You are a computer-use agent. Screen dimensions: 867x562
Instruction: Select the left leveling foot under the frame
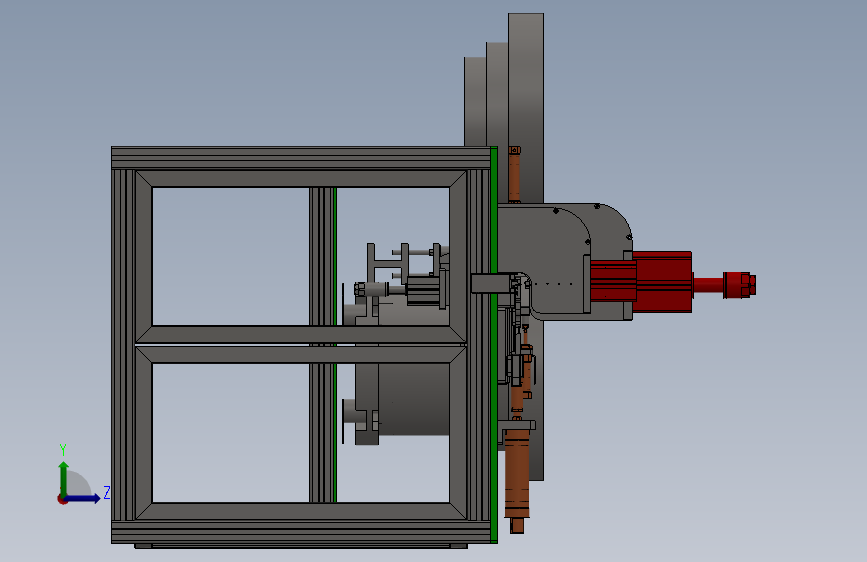tap(143, 546)
